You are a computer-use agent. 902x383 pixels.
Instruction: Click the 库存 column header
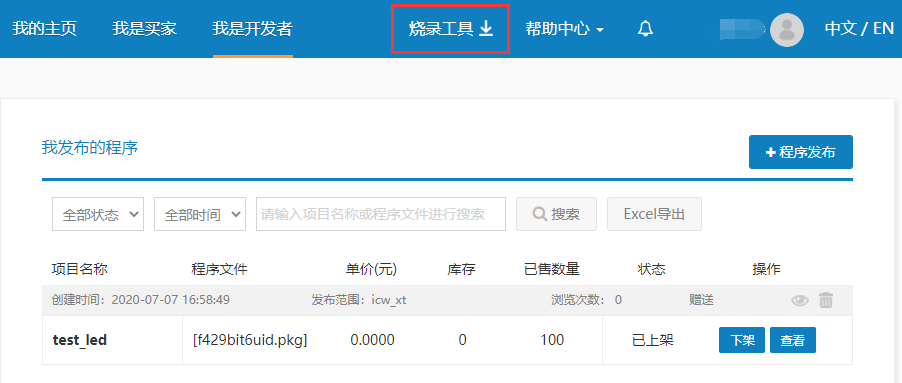pyautogui.click(x=461, y=269)
